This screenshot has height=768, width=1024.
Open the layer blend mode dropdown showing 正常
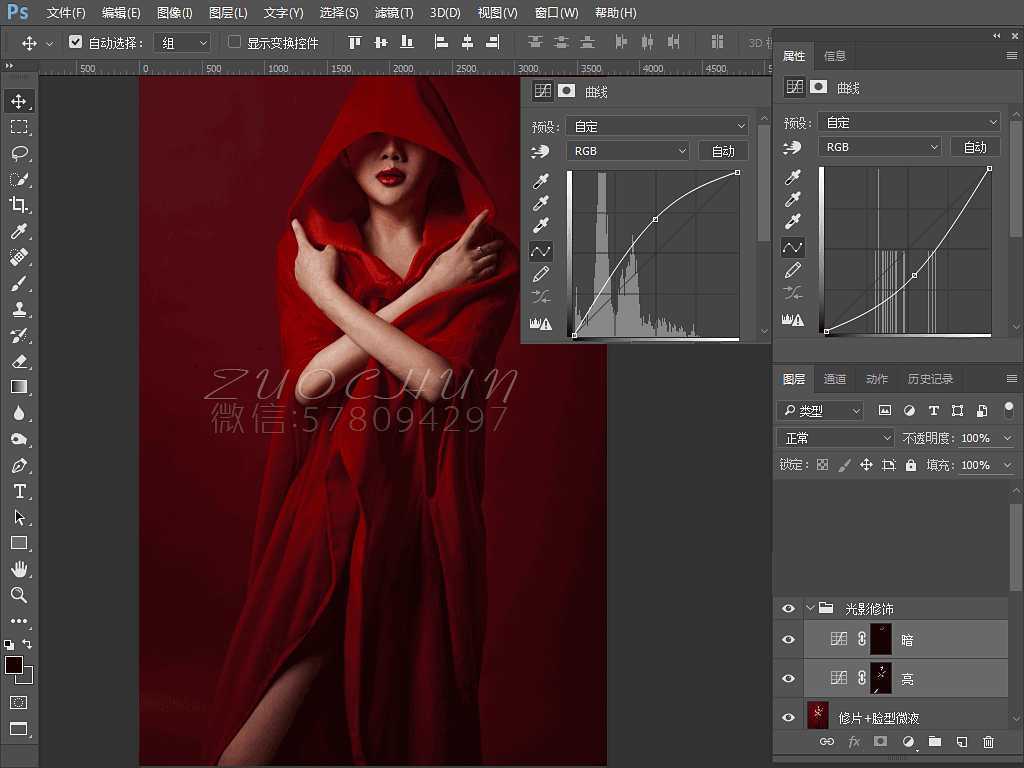(x=835, y=437)
